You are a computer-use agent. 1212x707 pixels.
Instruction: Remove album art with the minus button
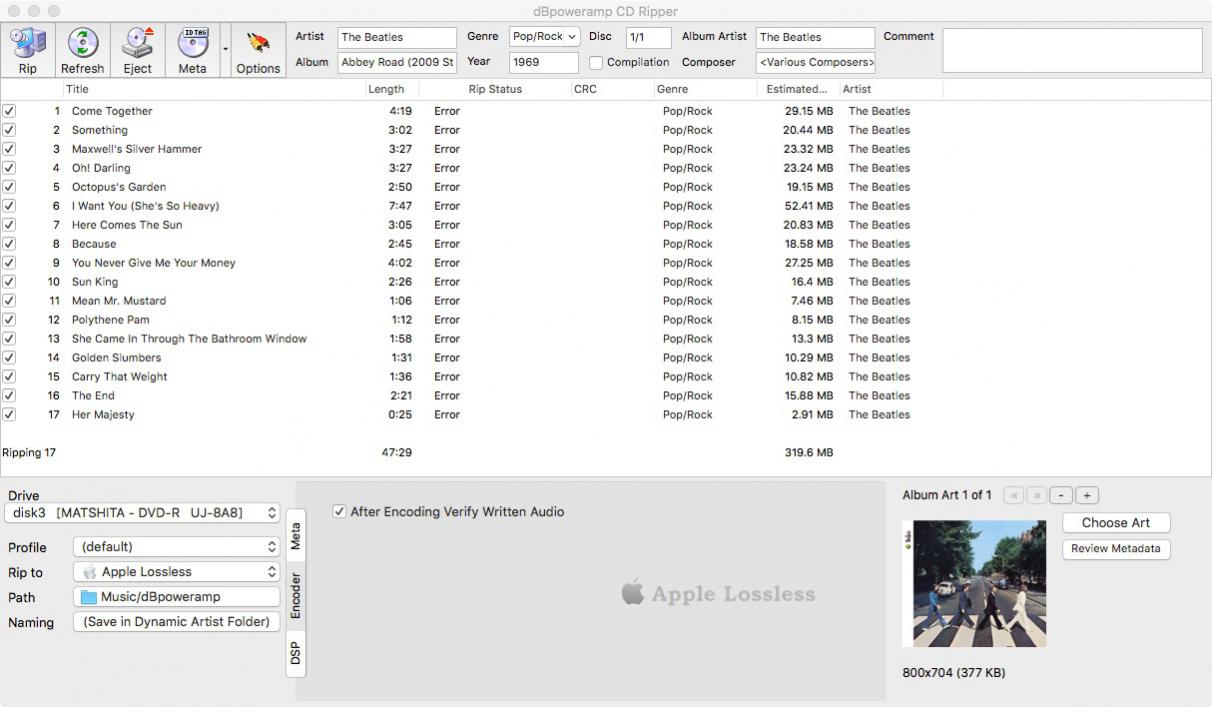1062,495
